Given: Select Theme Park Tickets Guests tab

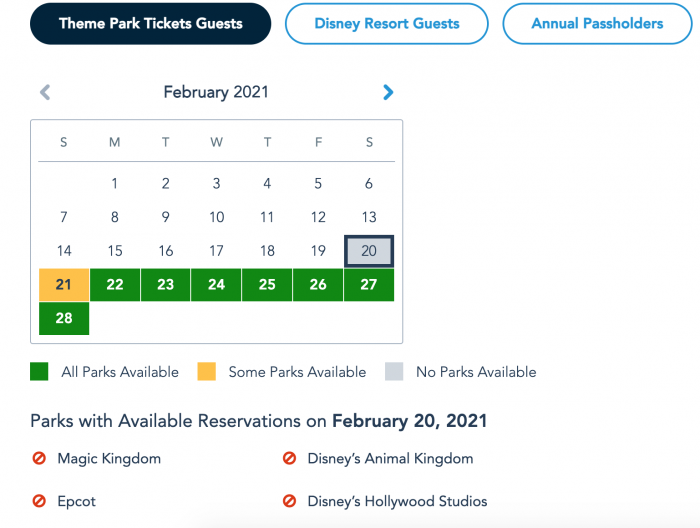Looking at the screenshot, I should 150,24.
